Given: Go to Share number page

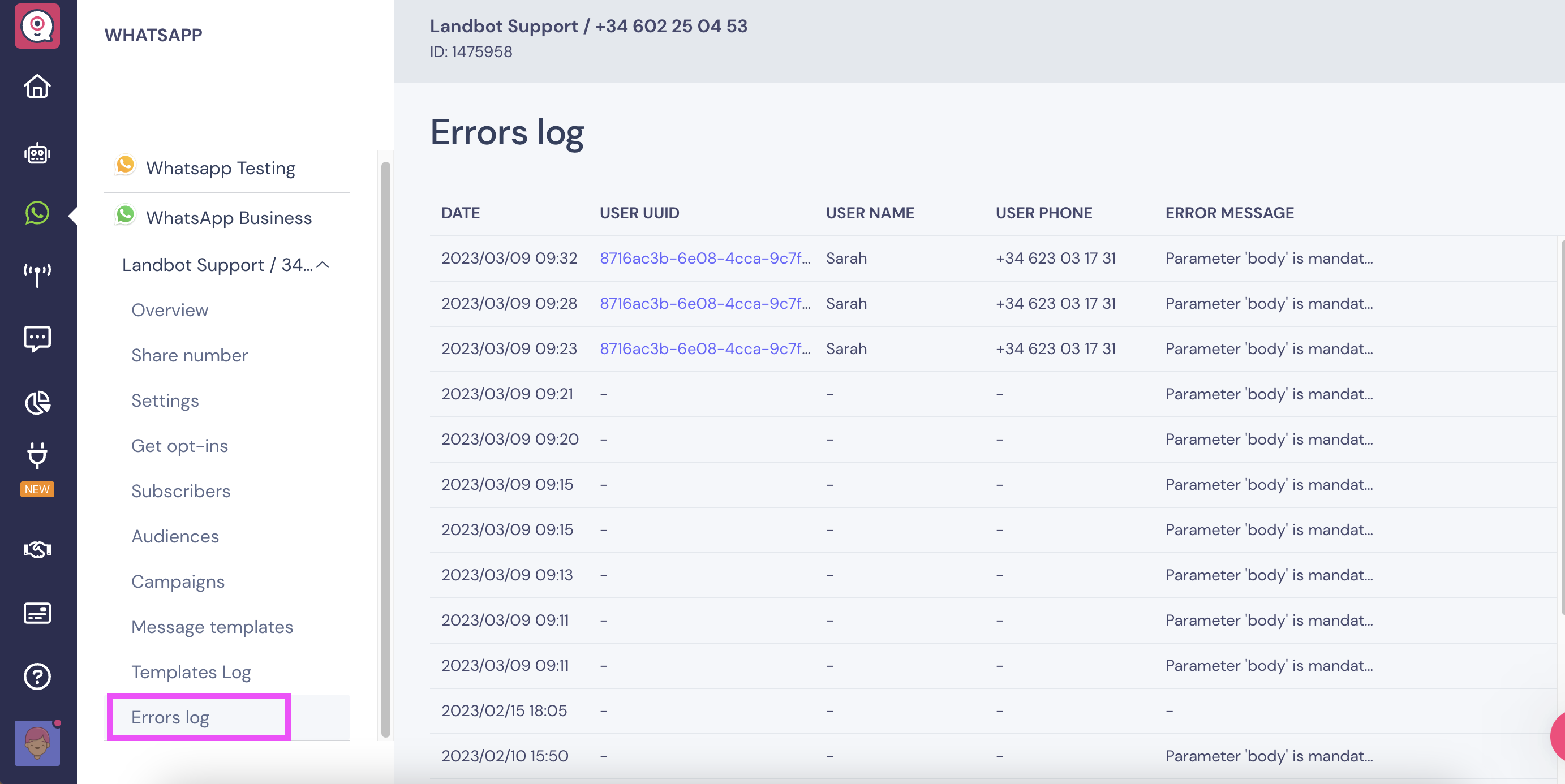Looking at the screenshot, I should 190,355.
